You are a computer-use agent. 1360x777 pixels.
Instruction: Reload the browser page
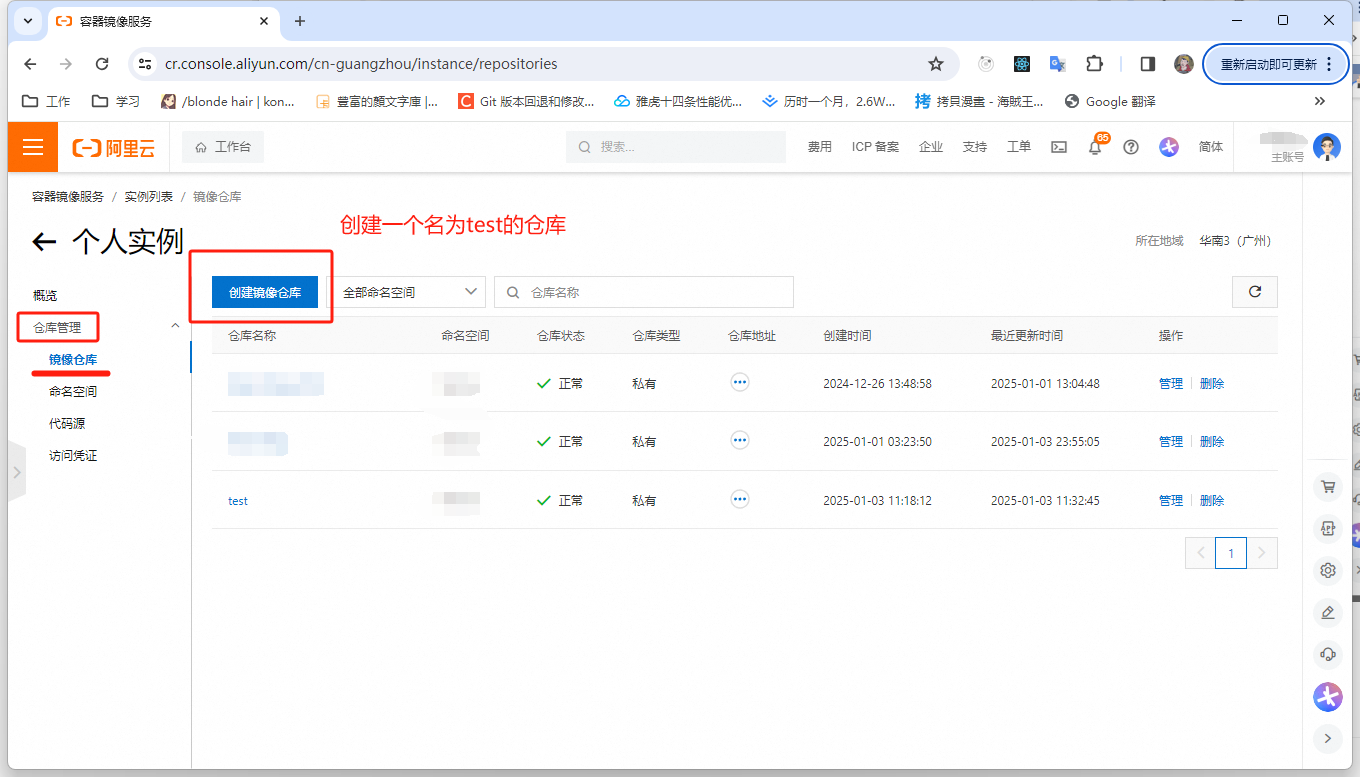pos(102,64)
